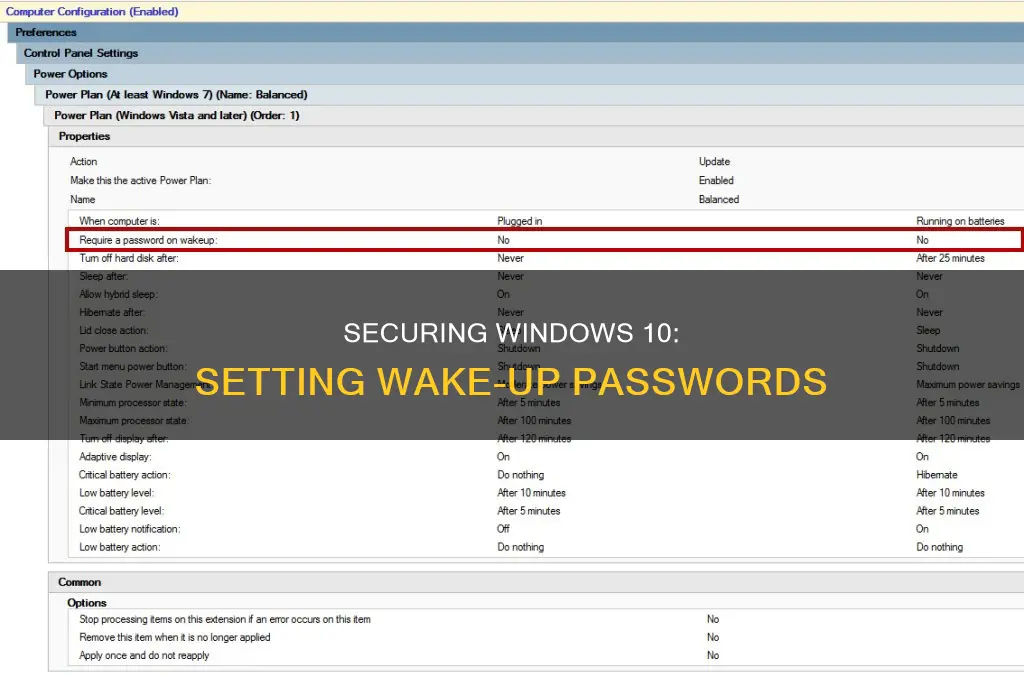Select the Update value for Action
Screen dimensions: 1024x677
(714, 161)
